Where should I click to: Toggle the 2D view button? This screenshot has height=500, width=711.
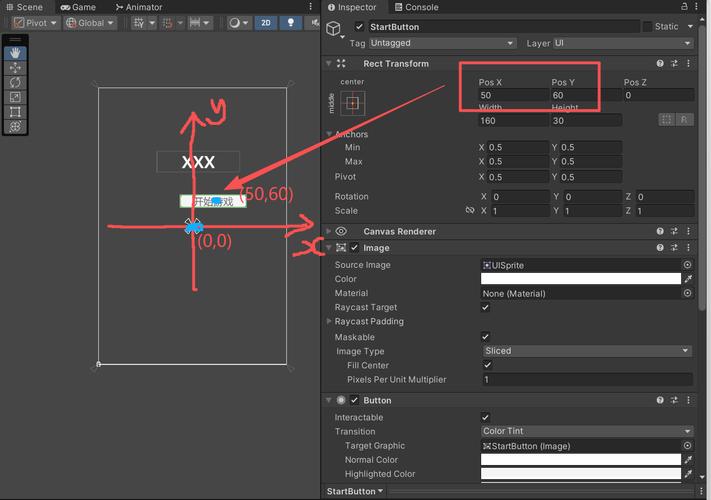pyautogui.click(x=266, y=23)
